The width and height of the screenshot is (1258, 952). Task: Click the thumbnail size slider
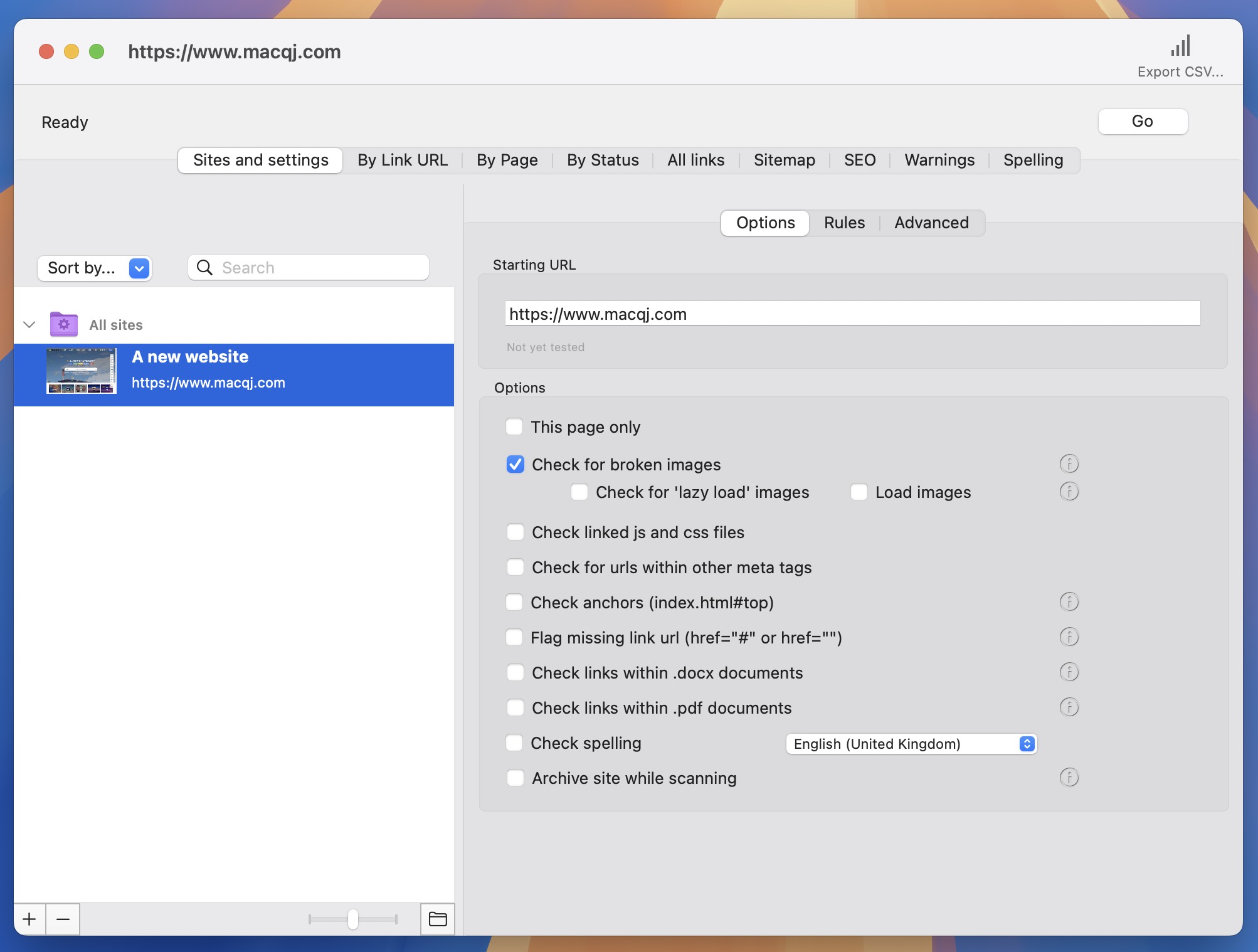point(353,919)
